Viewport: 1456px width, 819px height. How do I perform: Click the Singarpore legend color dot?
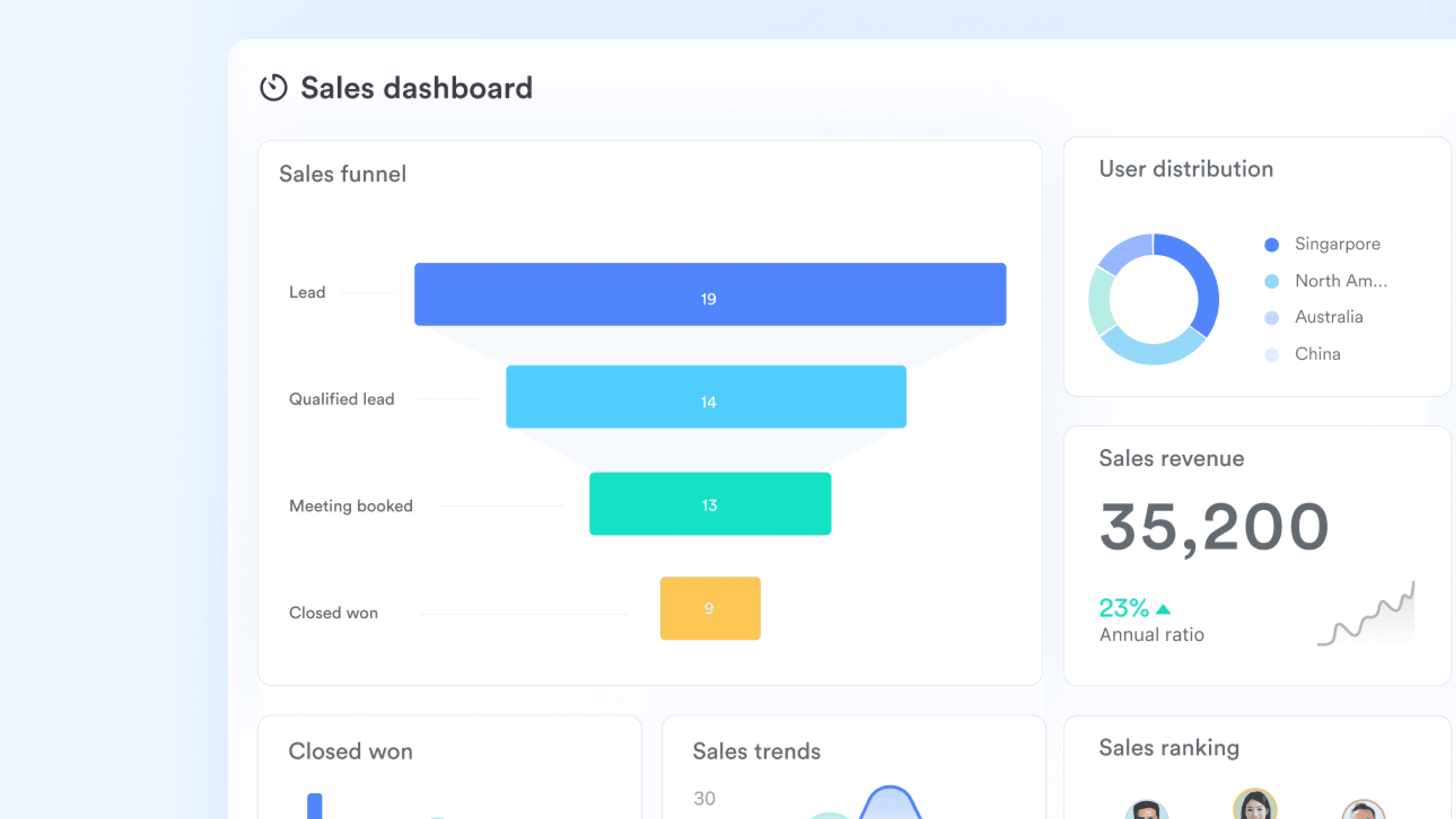1272,245
